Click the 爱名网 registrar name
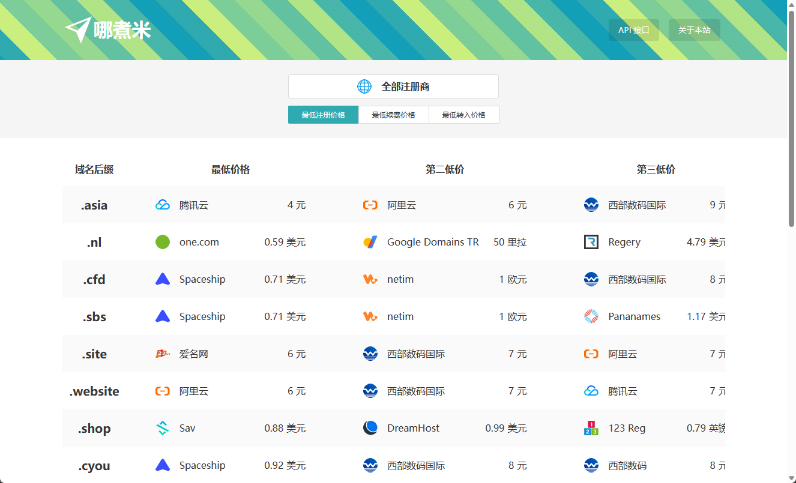This screenshot has width=796, height=483. tap(194, 354)
